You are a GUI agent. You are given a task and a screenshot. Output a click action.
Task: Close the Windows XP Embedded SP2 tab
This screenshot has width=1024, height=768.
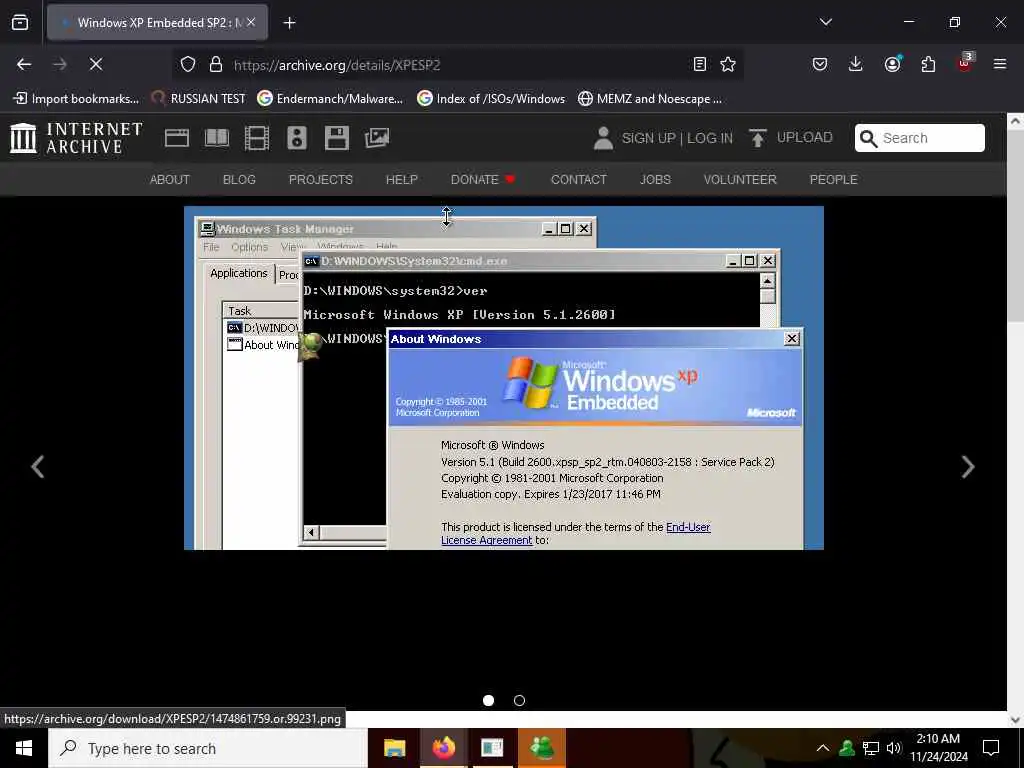tap(251, 22)
